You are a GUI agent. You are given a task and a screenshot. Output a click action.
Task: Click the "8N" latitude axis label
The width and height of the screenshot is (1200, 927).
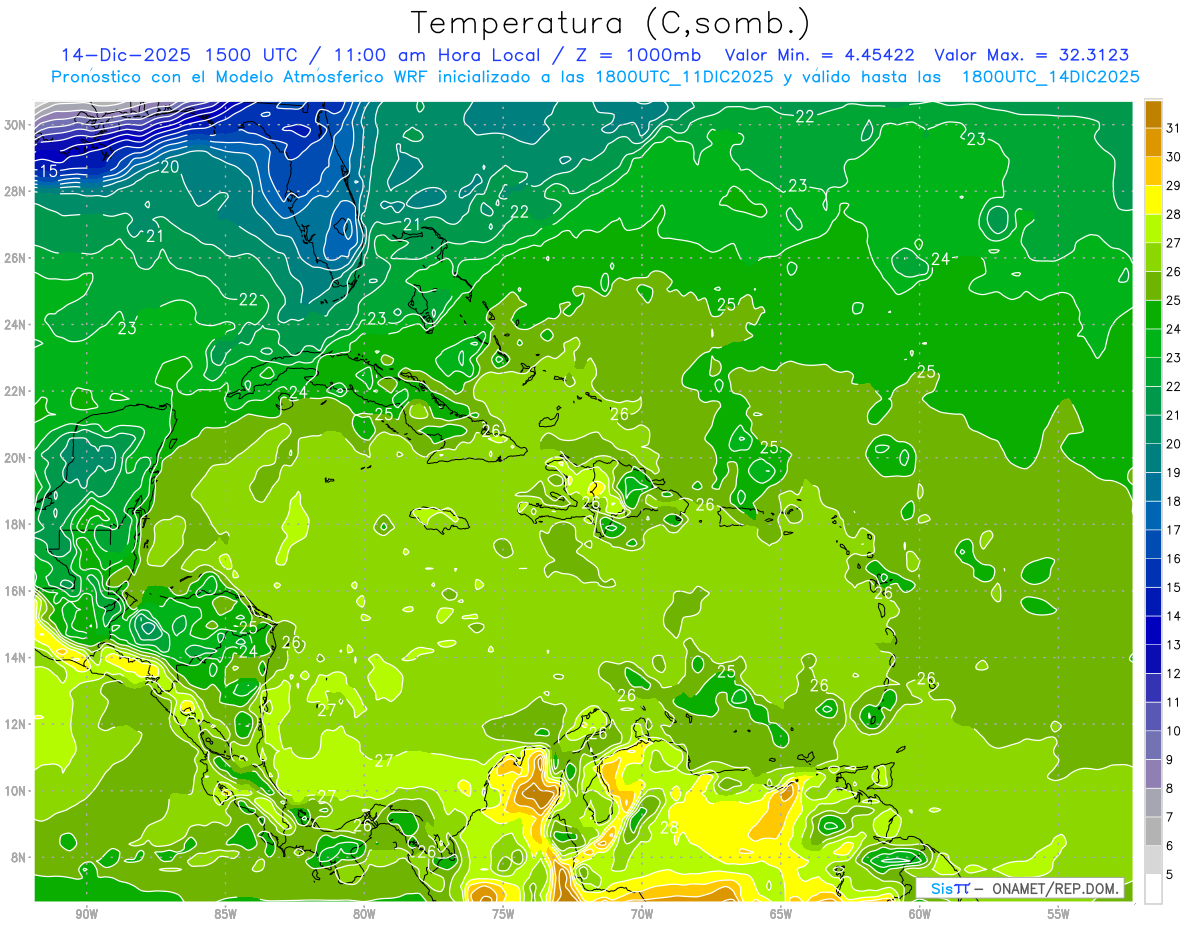point(19,857)
